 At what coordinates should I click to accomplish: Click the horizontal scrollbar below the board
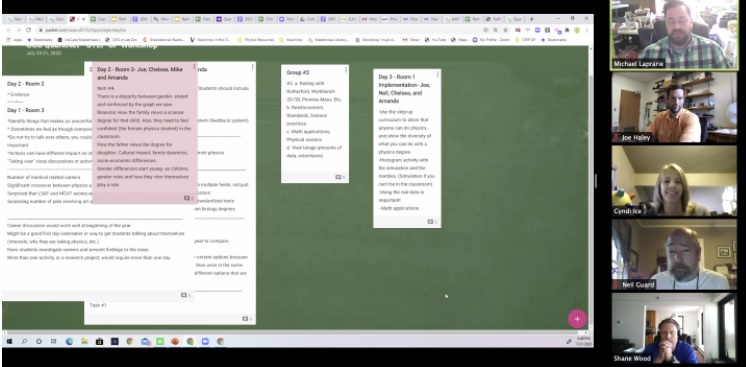click(295, 331)
